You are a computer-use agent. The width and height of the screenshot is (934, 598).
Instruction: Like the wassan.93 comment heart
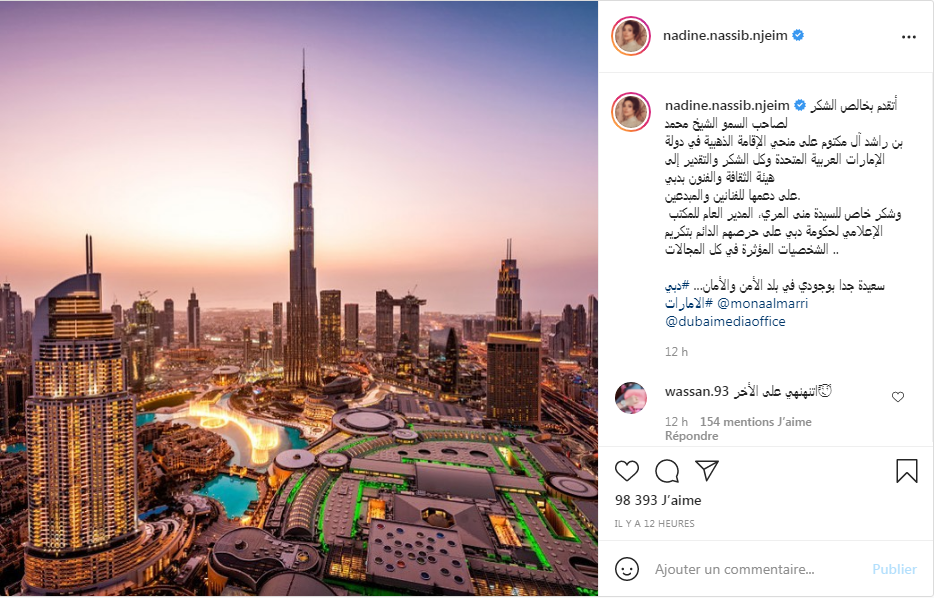(x=898, y=397)
